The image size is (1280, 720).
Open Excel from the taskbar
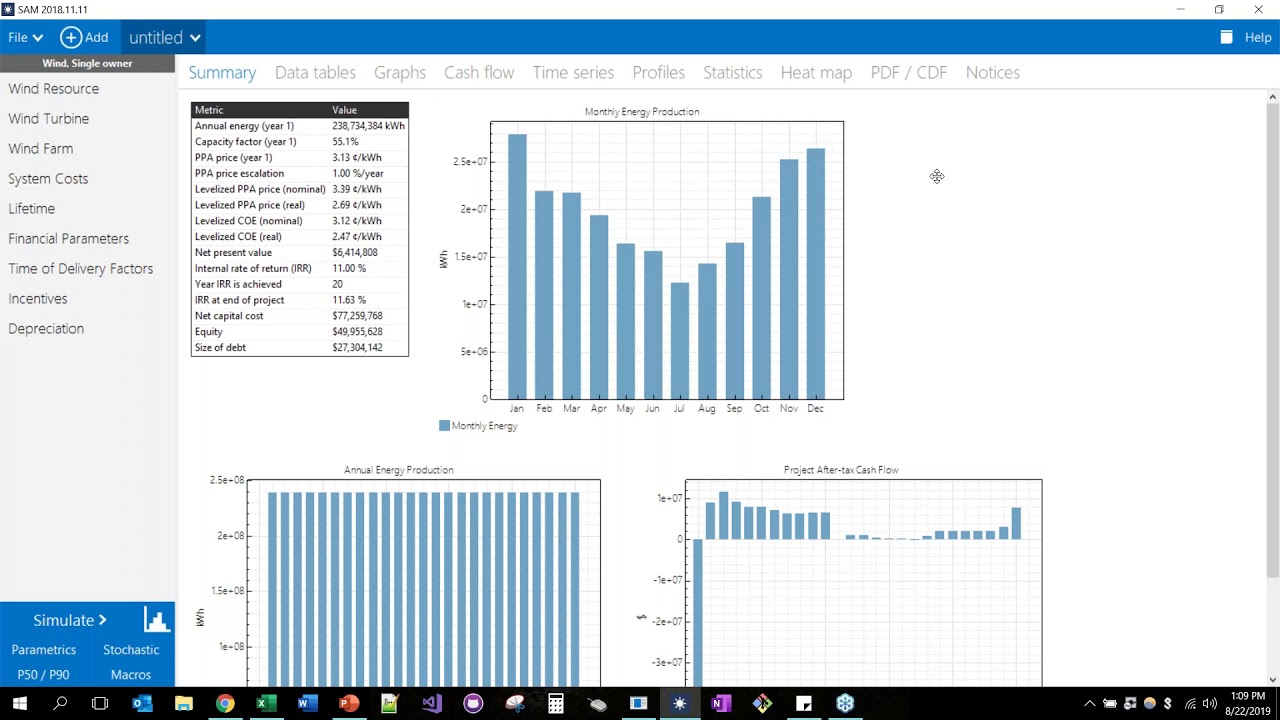tap(266, 704)
